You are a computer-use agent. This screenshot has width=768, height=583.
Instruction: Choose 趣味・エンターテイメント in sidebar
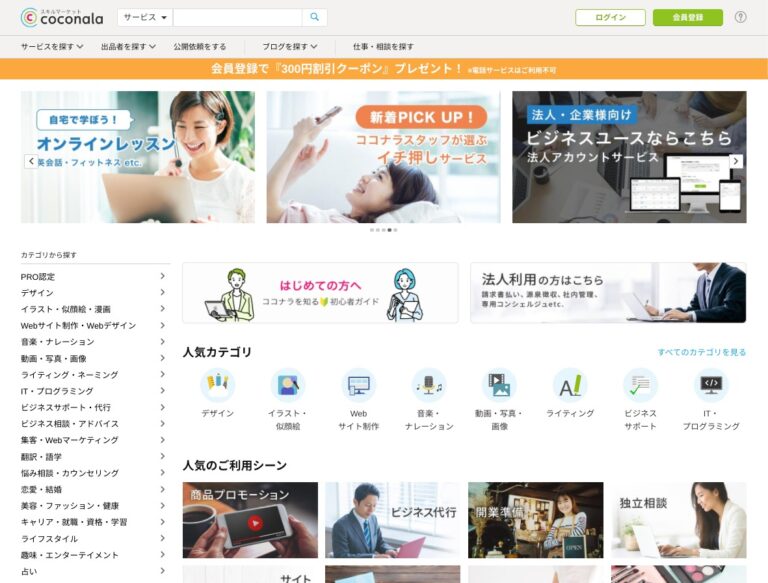(70, 555)
